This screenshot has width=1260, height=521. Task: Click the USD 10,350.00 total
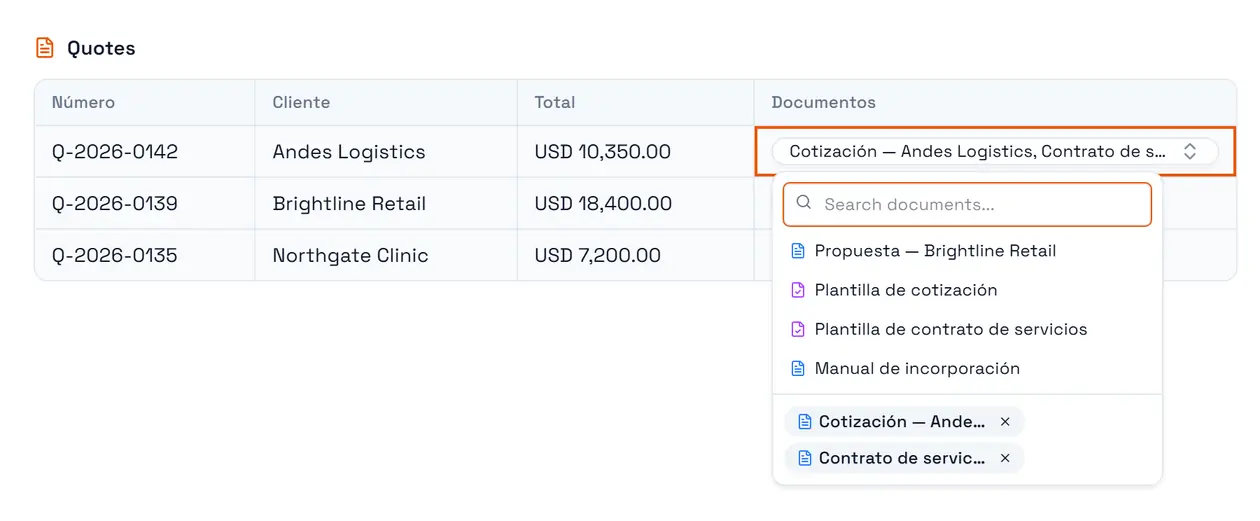pyautogui.click(x=603, y=152)
